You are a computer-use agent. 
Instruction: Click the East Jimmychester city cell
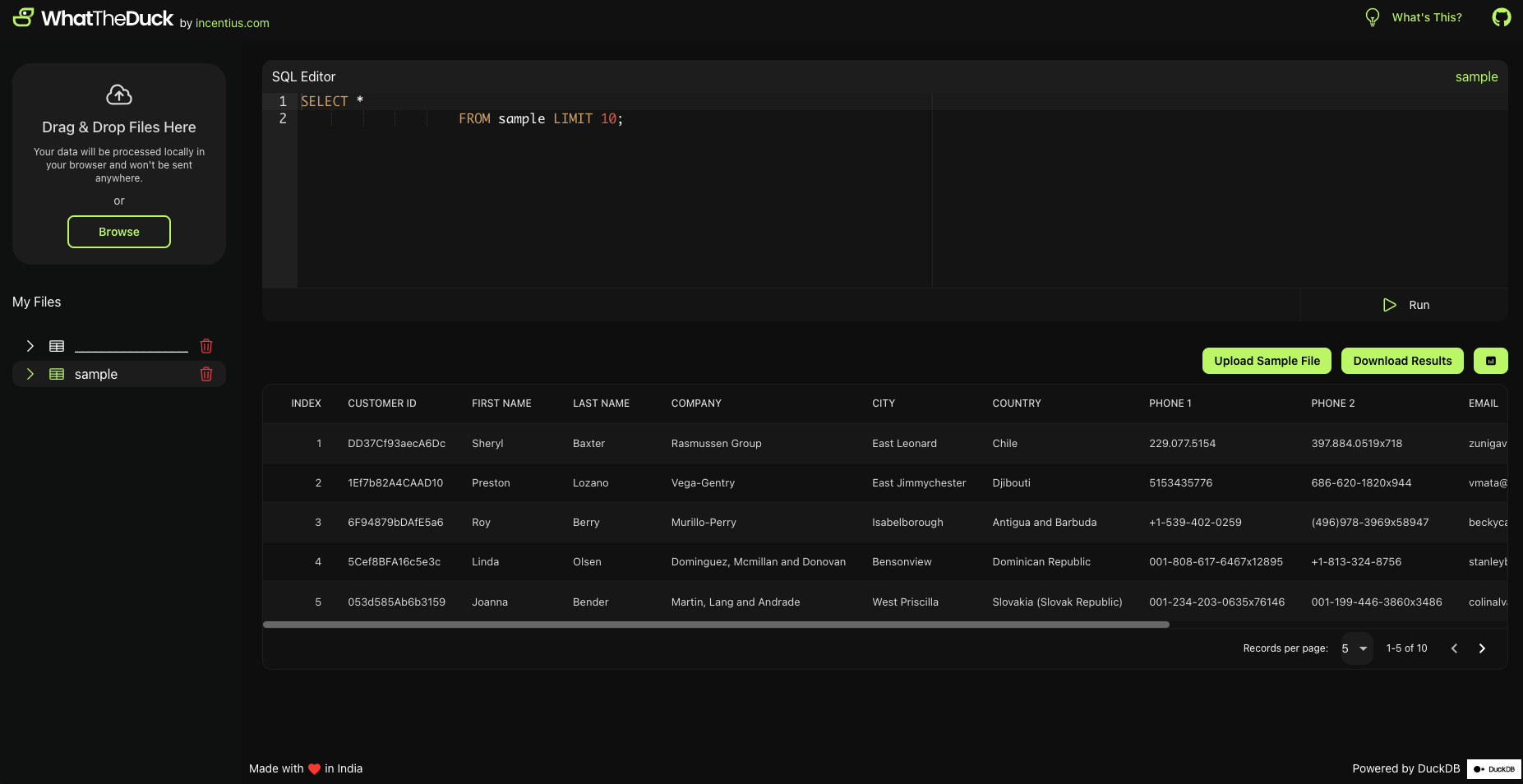coord(919,483)
